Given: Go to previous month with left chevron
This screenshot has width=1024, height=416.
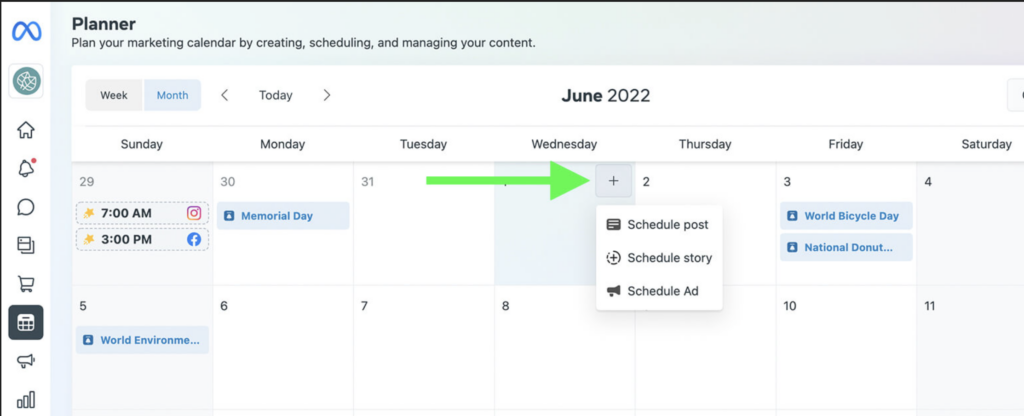Looking at the screenshot, I should pyautogui.click(x=225, y=95).
